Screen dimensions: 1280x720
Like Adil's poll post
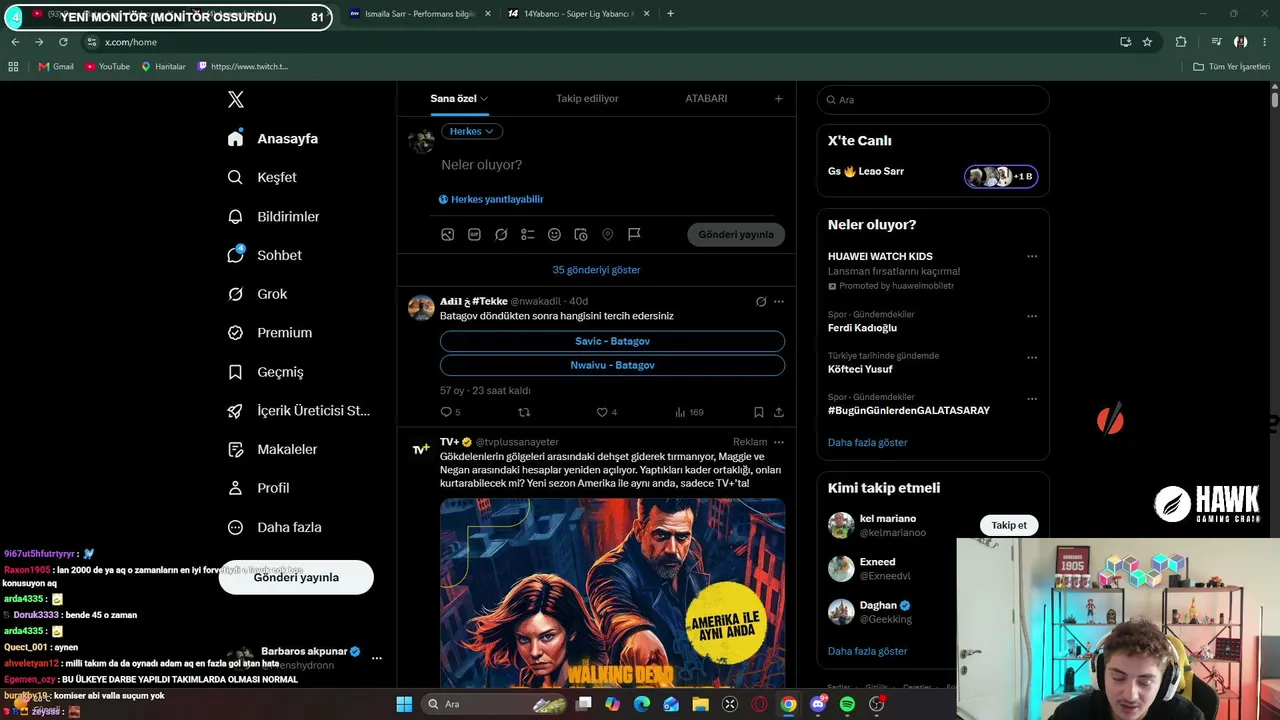point(606,412)
